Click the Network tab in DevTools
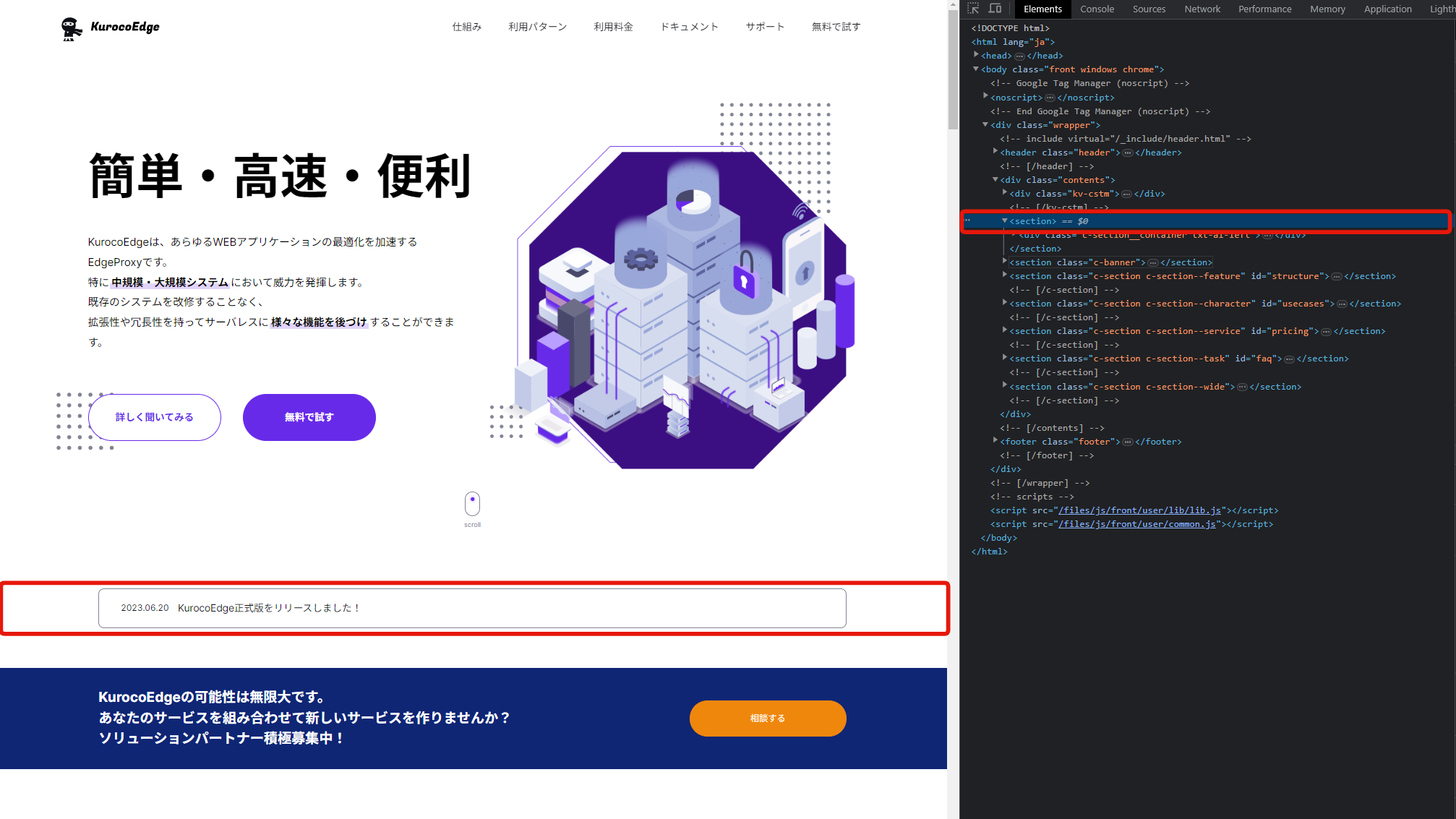Viewport: 1456px width, 819px height. tap(1199, 9)
